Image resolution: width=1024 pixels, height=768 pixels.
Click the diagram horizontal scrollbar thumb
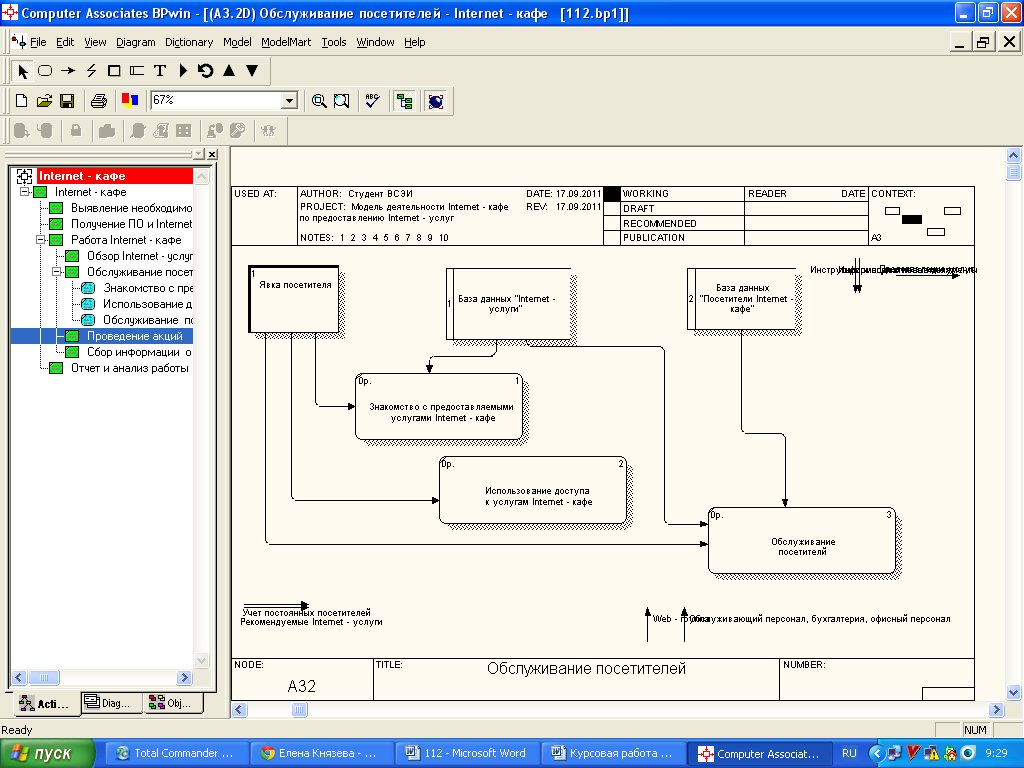point(299,709)
